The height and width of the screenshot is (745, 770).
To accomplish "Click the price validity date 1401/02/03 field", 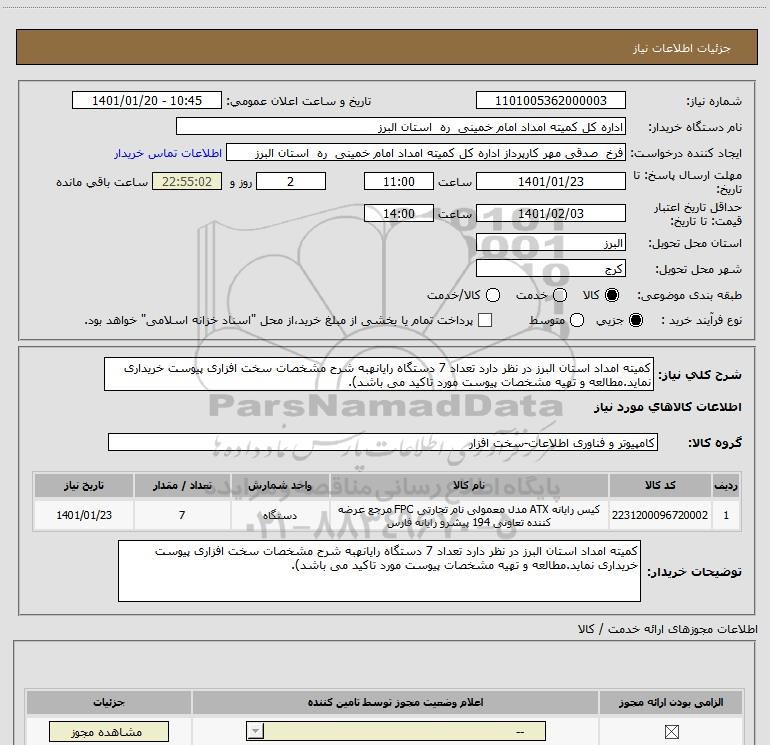I will click(550, 213).
